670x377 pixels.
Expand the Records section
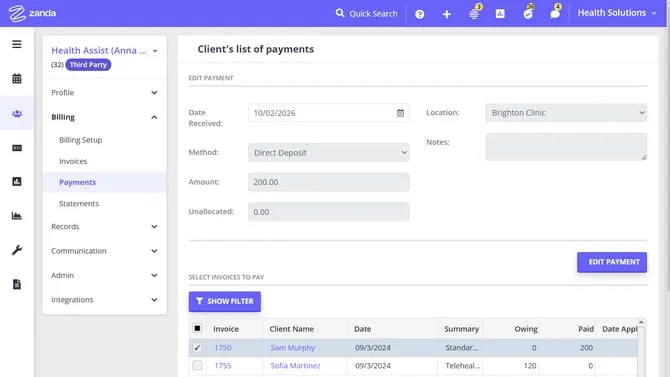coord(104,227)
